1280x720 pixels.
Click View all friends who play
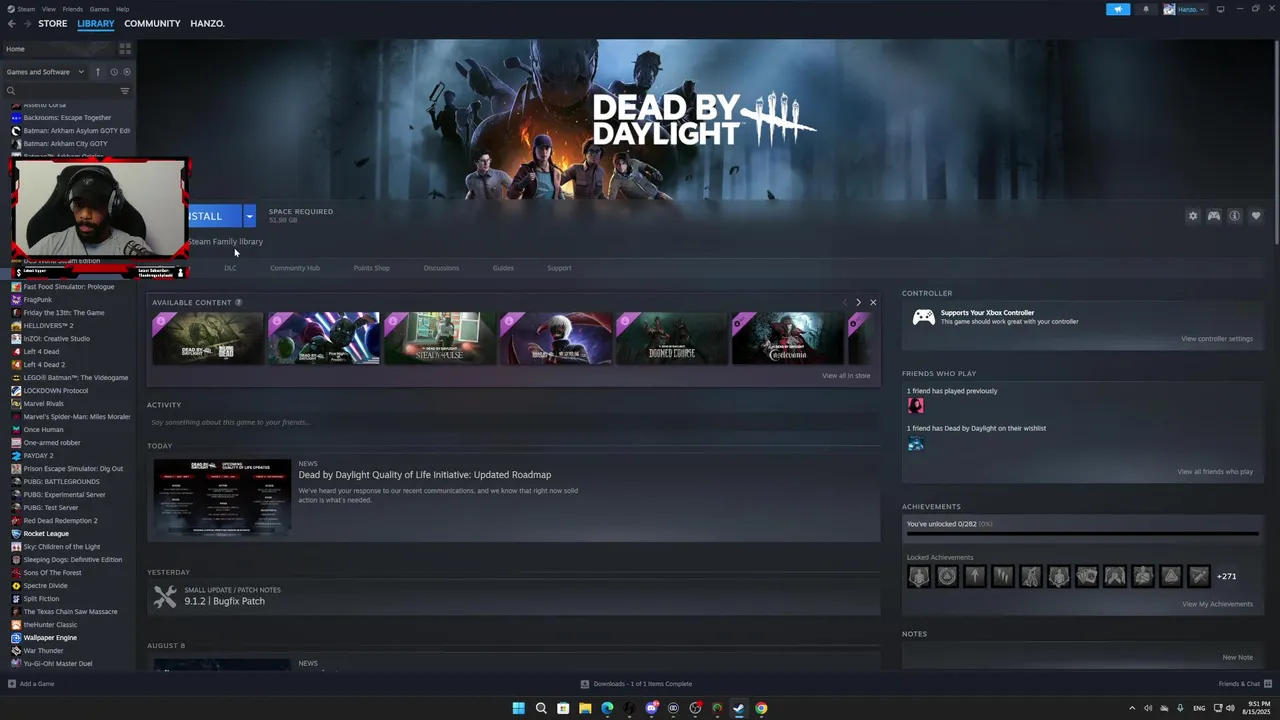[1215, 472]
